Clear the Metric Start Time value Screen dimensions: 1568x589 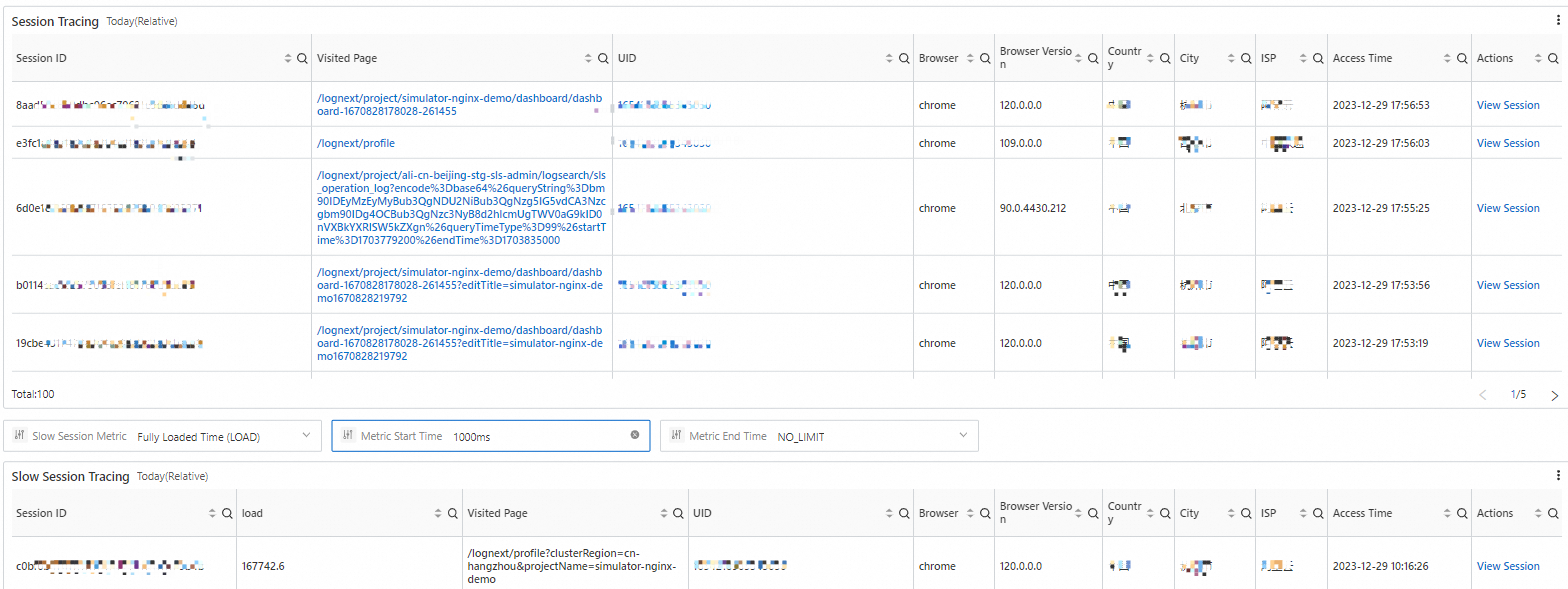tap(634, 435)
